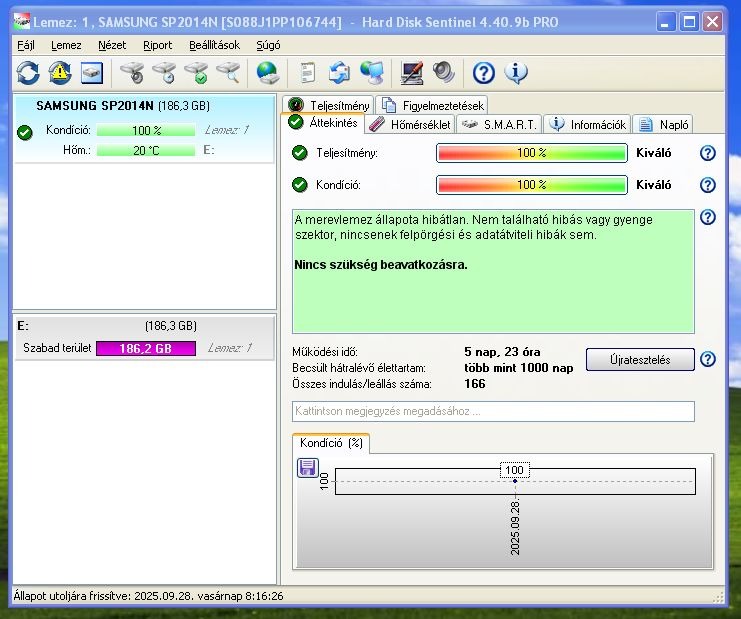Click the disk view icon in toolbar

coord(92,73)
